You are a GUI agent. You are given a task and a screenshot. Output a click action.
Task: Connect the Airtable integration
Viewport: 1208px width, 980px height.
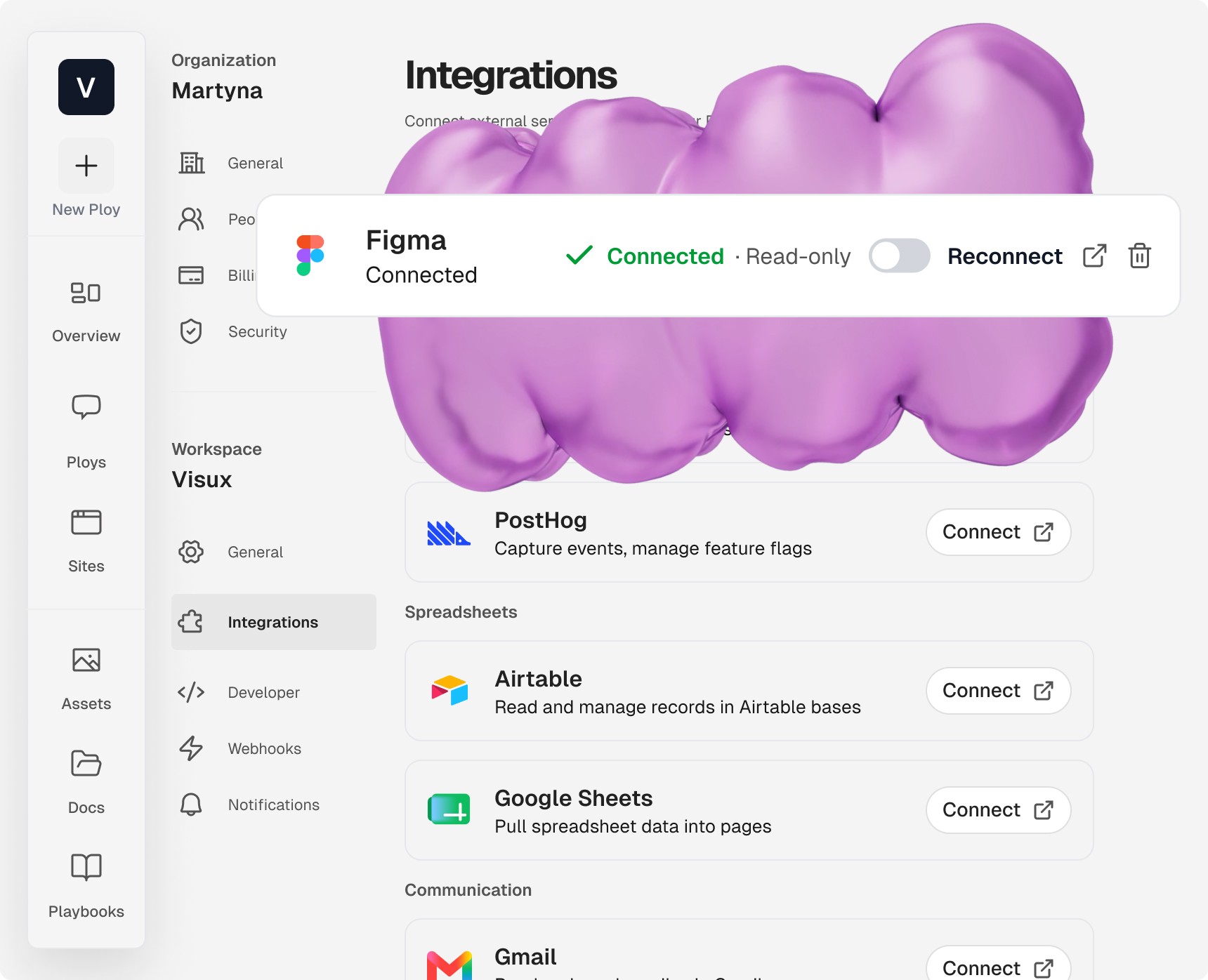(x=998, y=691)
